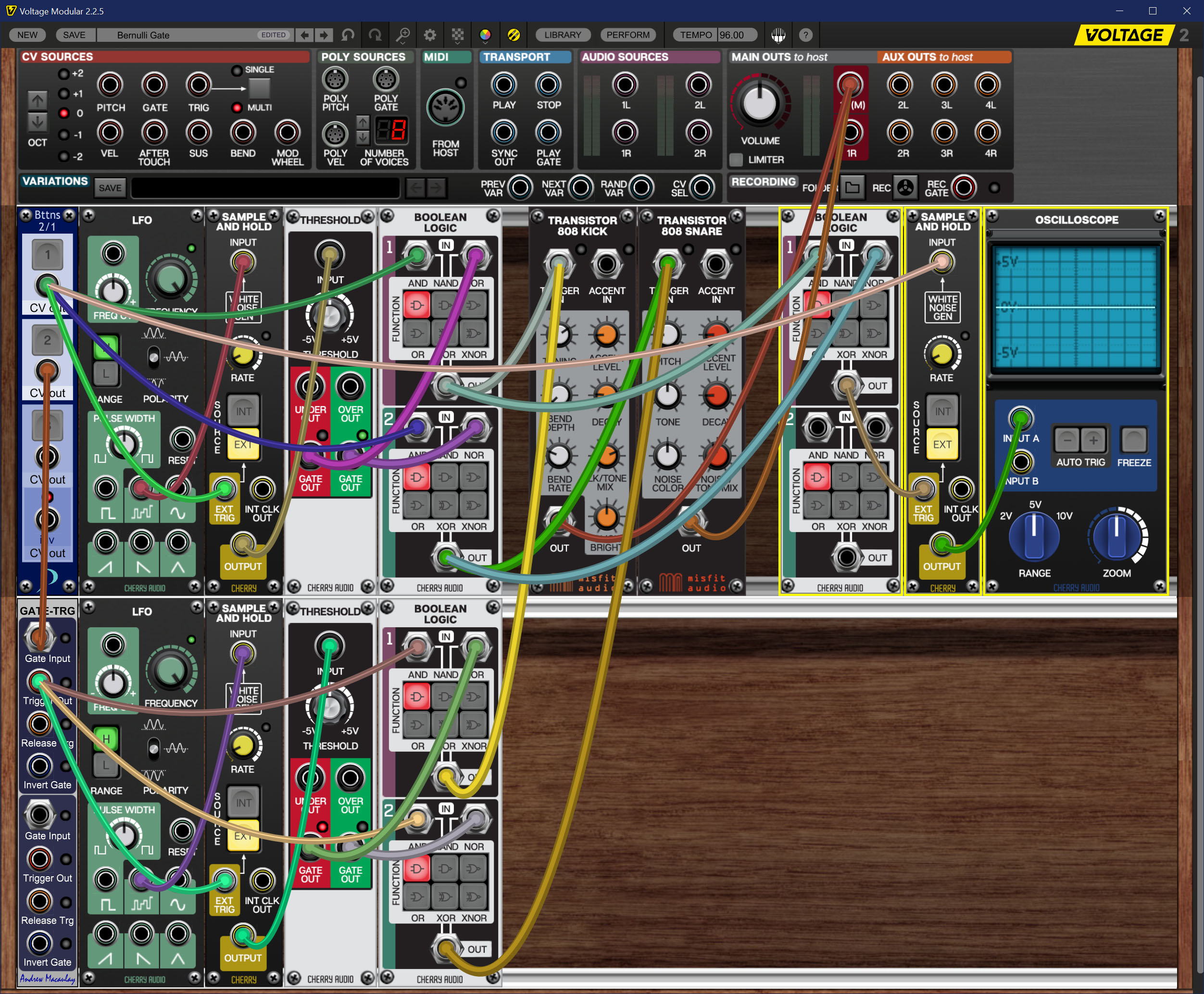This screenshot has width=1204, height=994.
Task: Load the previous preset with left arrow
Action: (x=305, y=35)
